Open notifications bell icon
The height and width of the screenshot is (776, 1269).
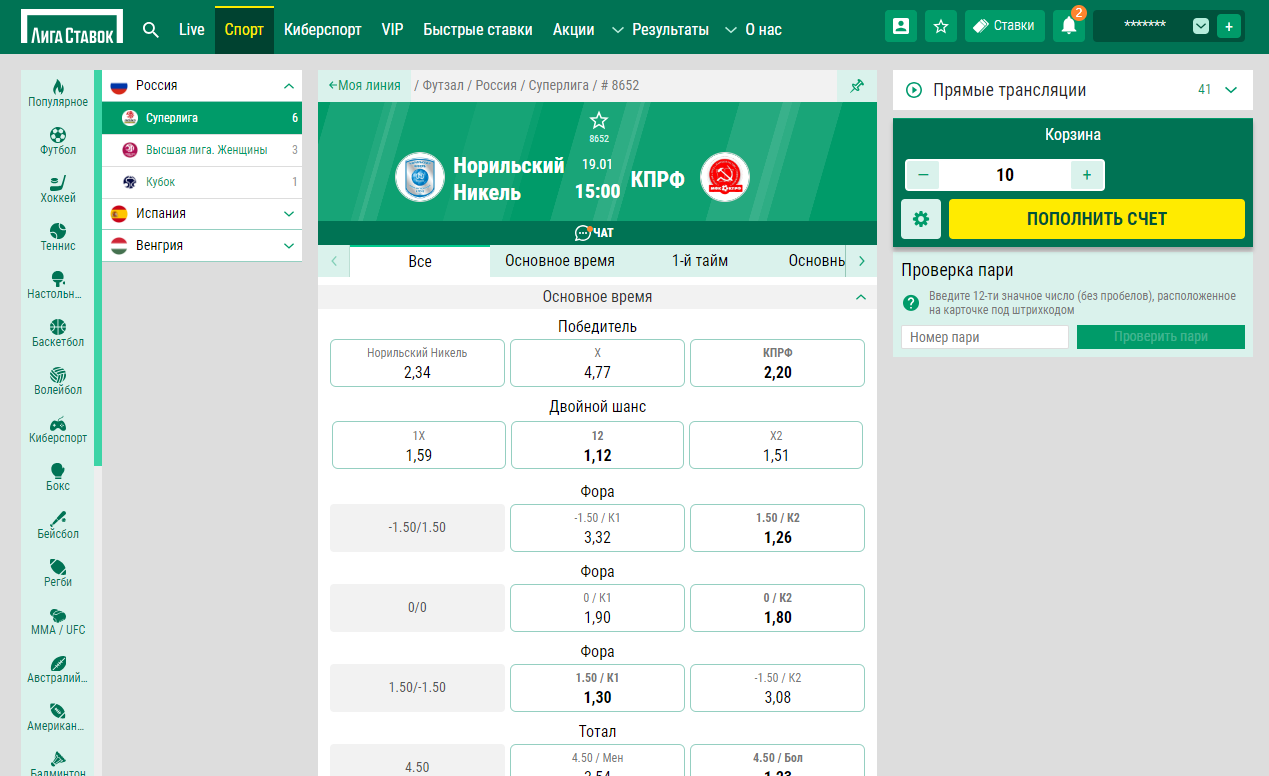(x=1069, y=27)
